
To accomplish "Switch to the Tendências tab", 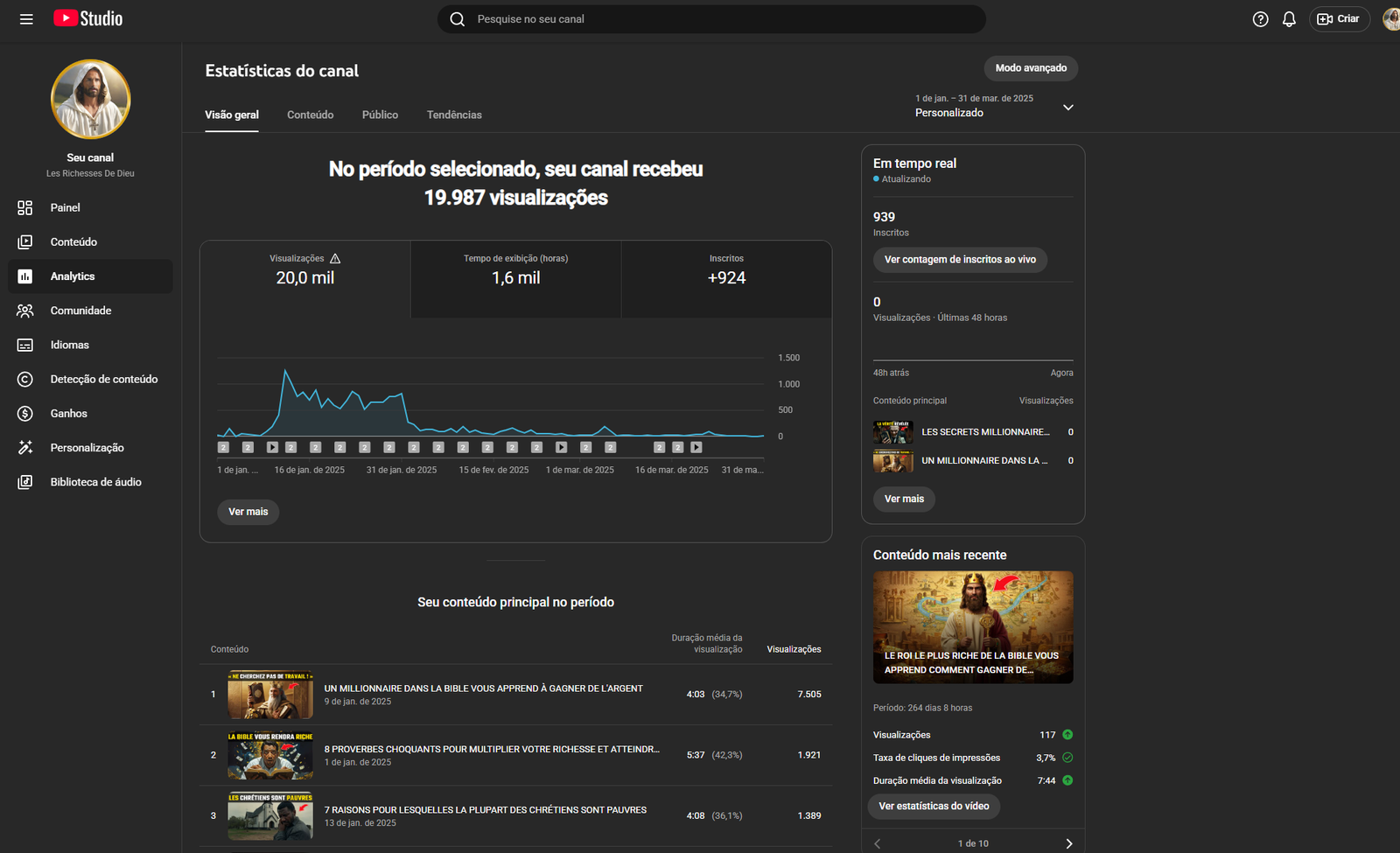I will pyautogui.click(x=454, y=115).
